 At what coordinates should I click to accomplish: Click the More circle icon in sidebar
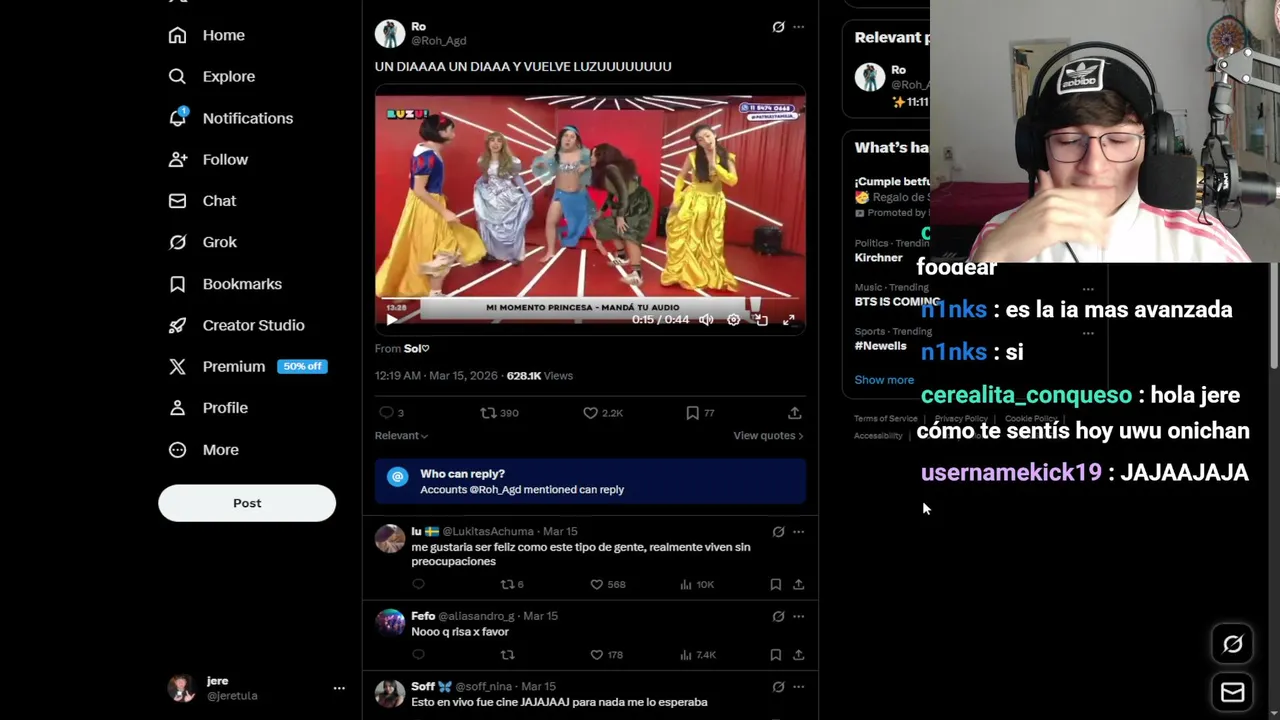177,450
